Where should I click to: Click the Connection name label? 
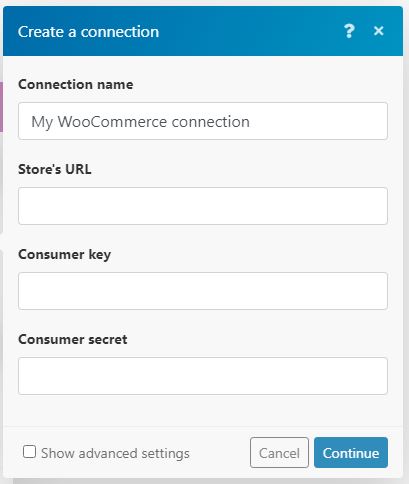click(76, 84)
